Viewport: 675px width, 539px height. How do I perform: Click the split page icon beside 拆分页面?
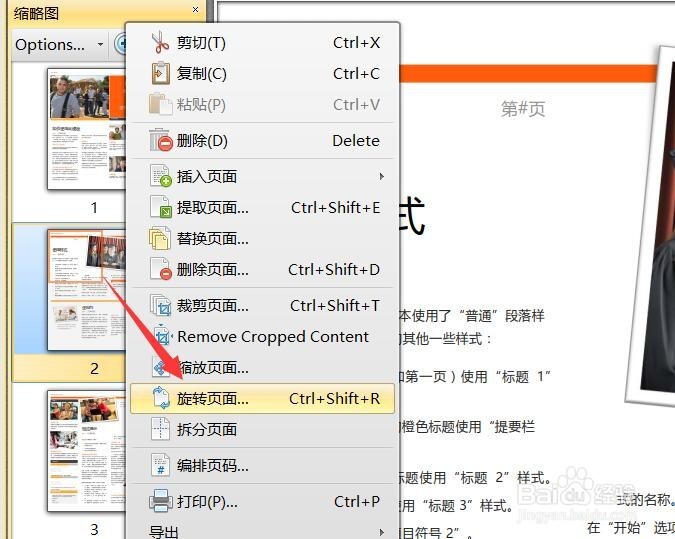160,429
